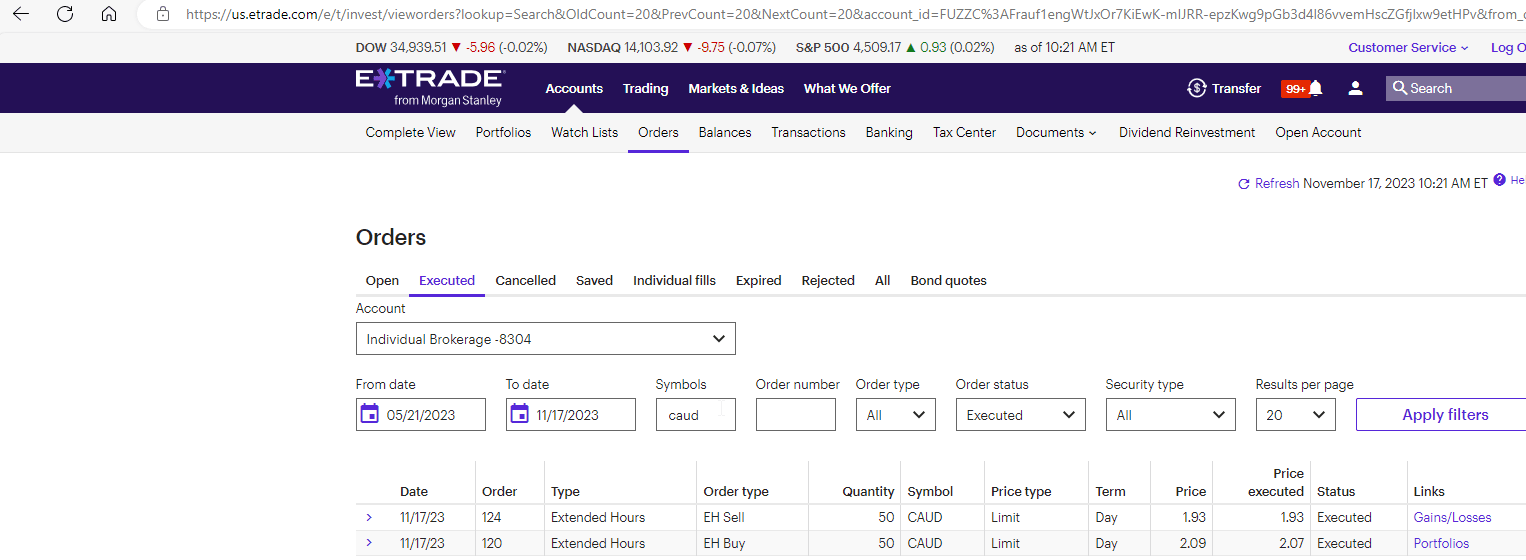
Task: Open the Order type dropdown
Action: tap(896, 415)
